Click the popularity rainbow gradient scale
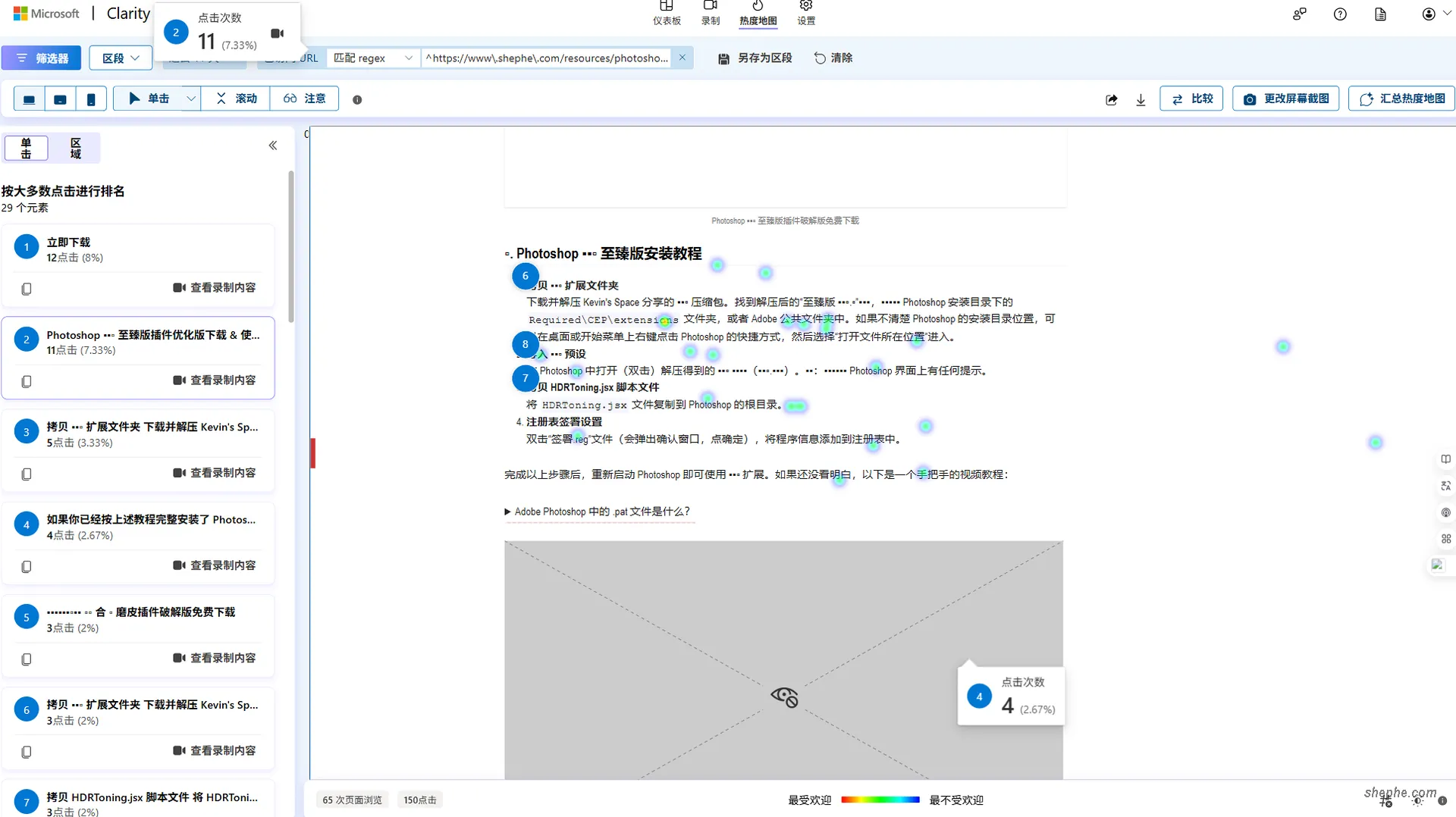Viewport: 1456px width, 817px height. point(880,800)
